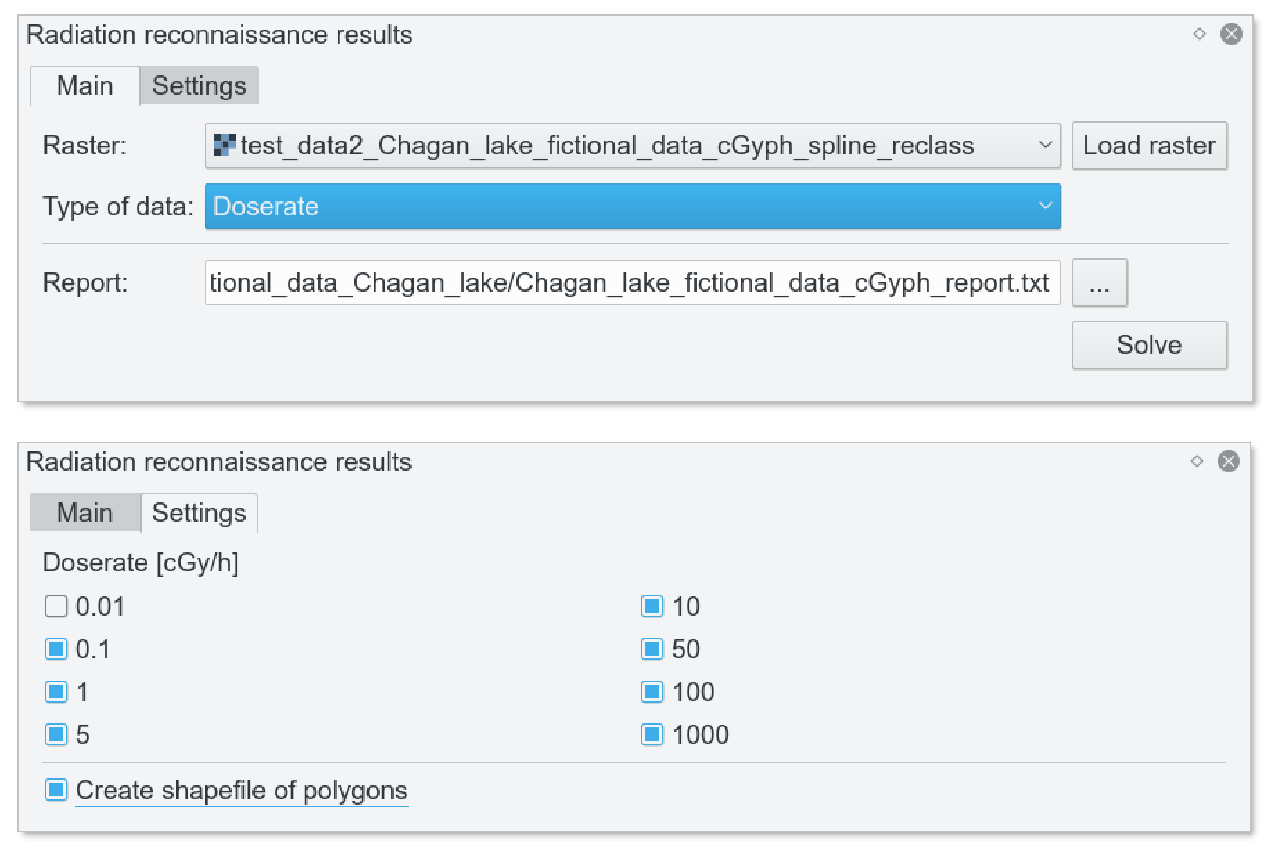Click the raster layer icon in combo box

point(224,146)
